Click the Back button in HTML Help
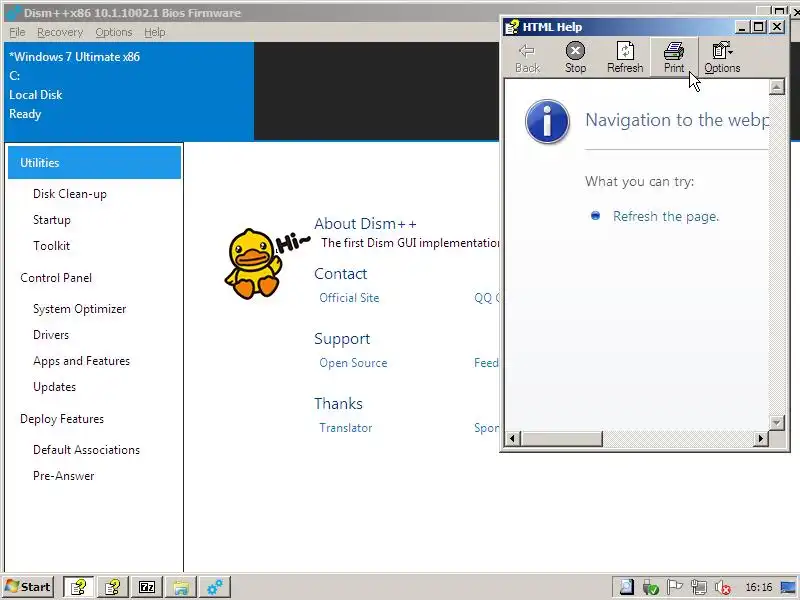 point(527,58)
